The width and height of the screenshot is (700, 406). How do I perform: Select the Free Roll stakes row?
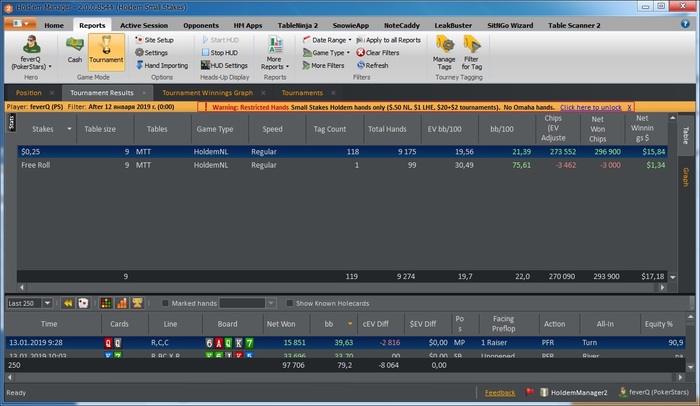point(342,165)
